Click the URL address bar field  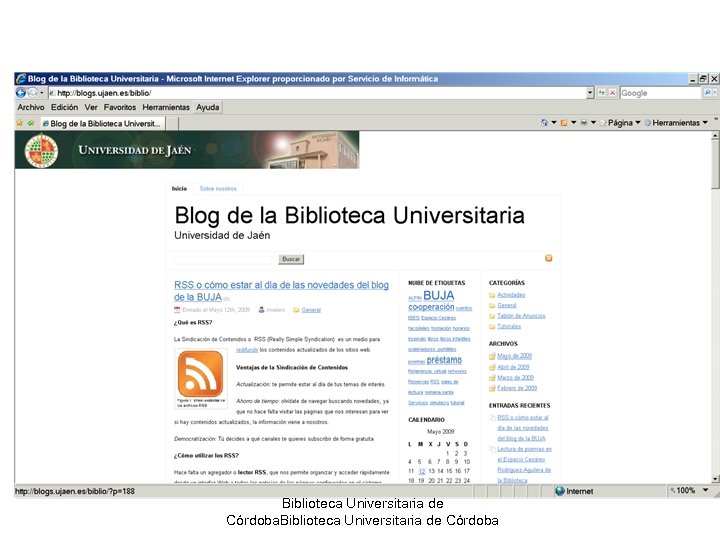(317, 93)
